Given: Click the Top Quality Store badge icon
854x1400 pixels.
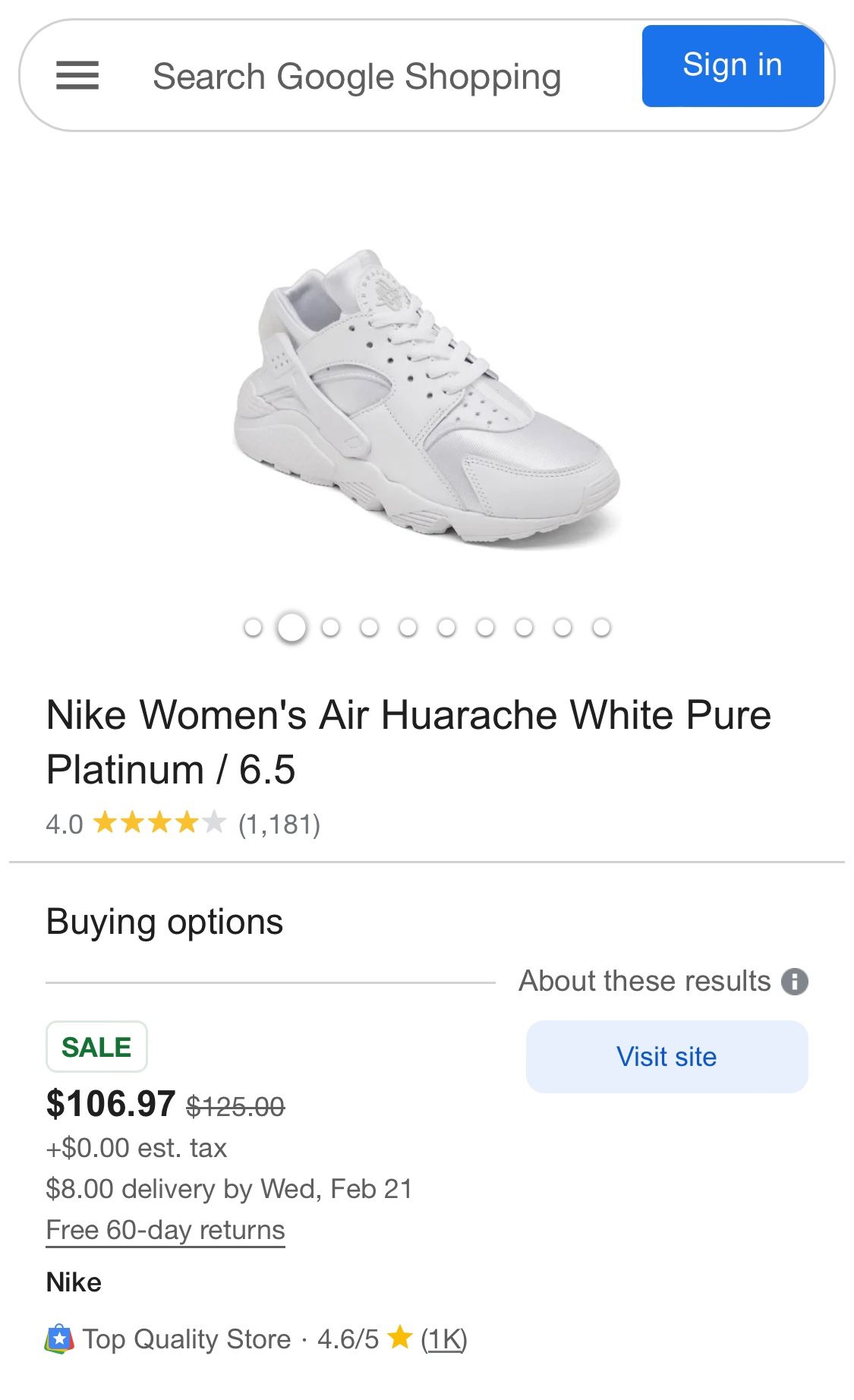Looking at the screenshot, I should [x=59, y=1339].
